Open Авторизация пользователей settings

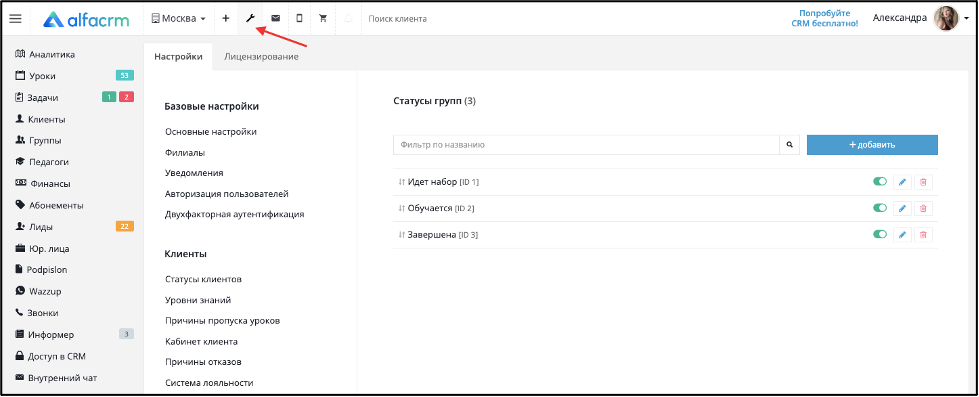tap(227, 194)
